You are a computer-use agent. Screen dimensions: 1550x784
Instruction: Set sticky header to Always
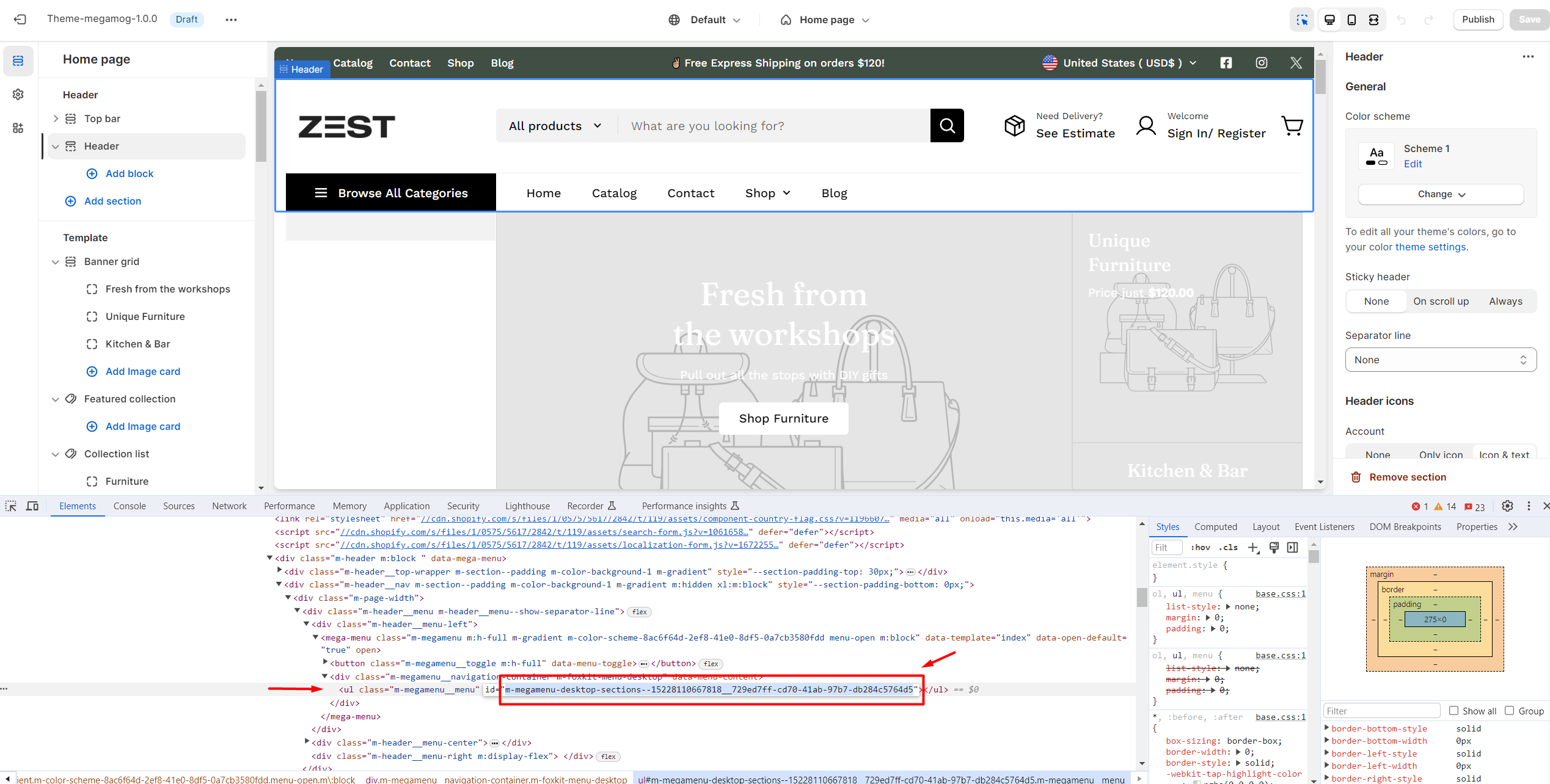1505,302
